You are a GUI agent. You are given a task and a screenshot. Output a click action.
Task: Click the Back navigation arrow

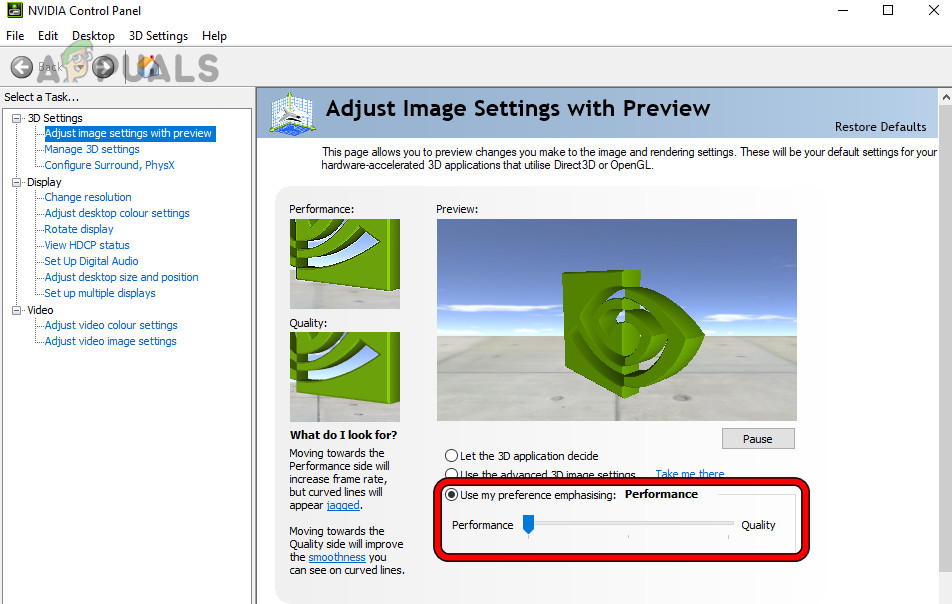[x=22, y=66]
